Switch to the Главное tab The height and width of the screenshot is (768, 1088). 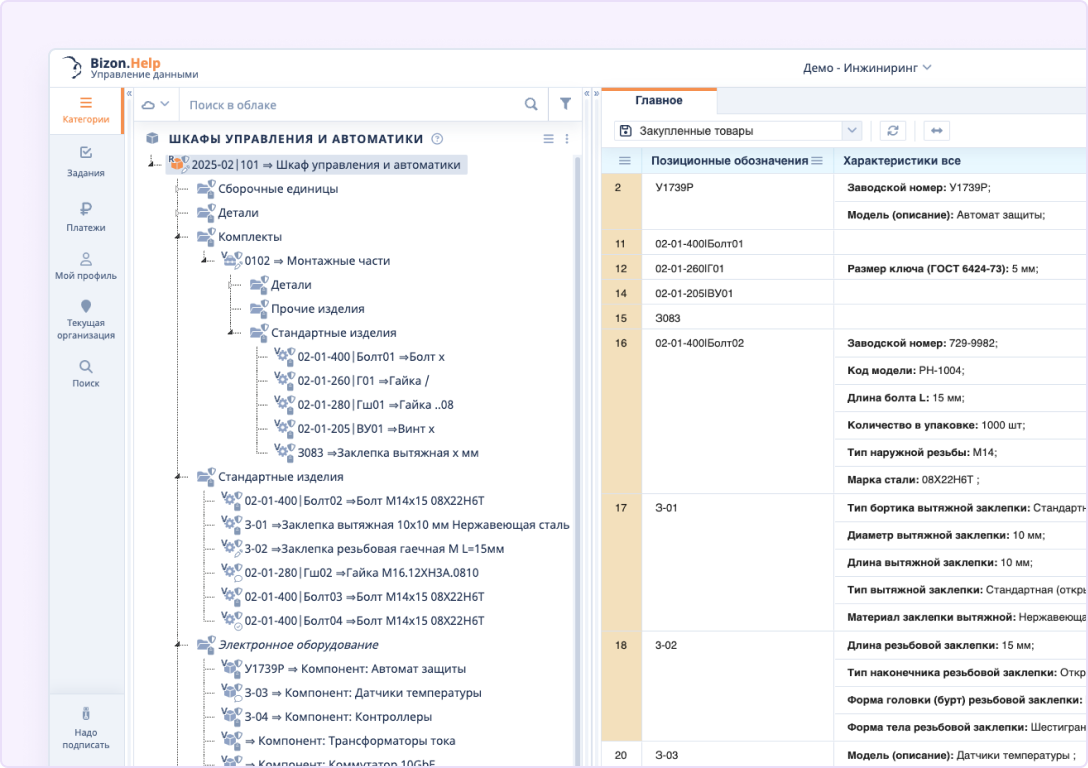[659, 101]
